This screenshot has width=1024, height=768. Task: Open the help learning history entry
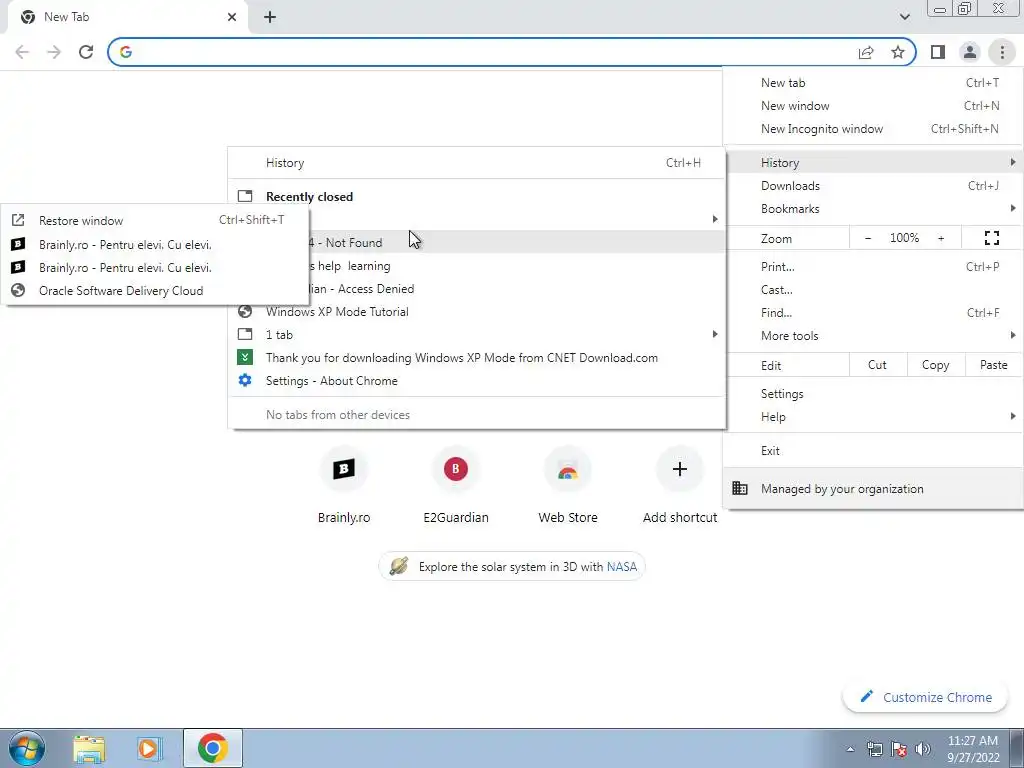(x=516, y=266)
